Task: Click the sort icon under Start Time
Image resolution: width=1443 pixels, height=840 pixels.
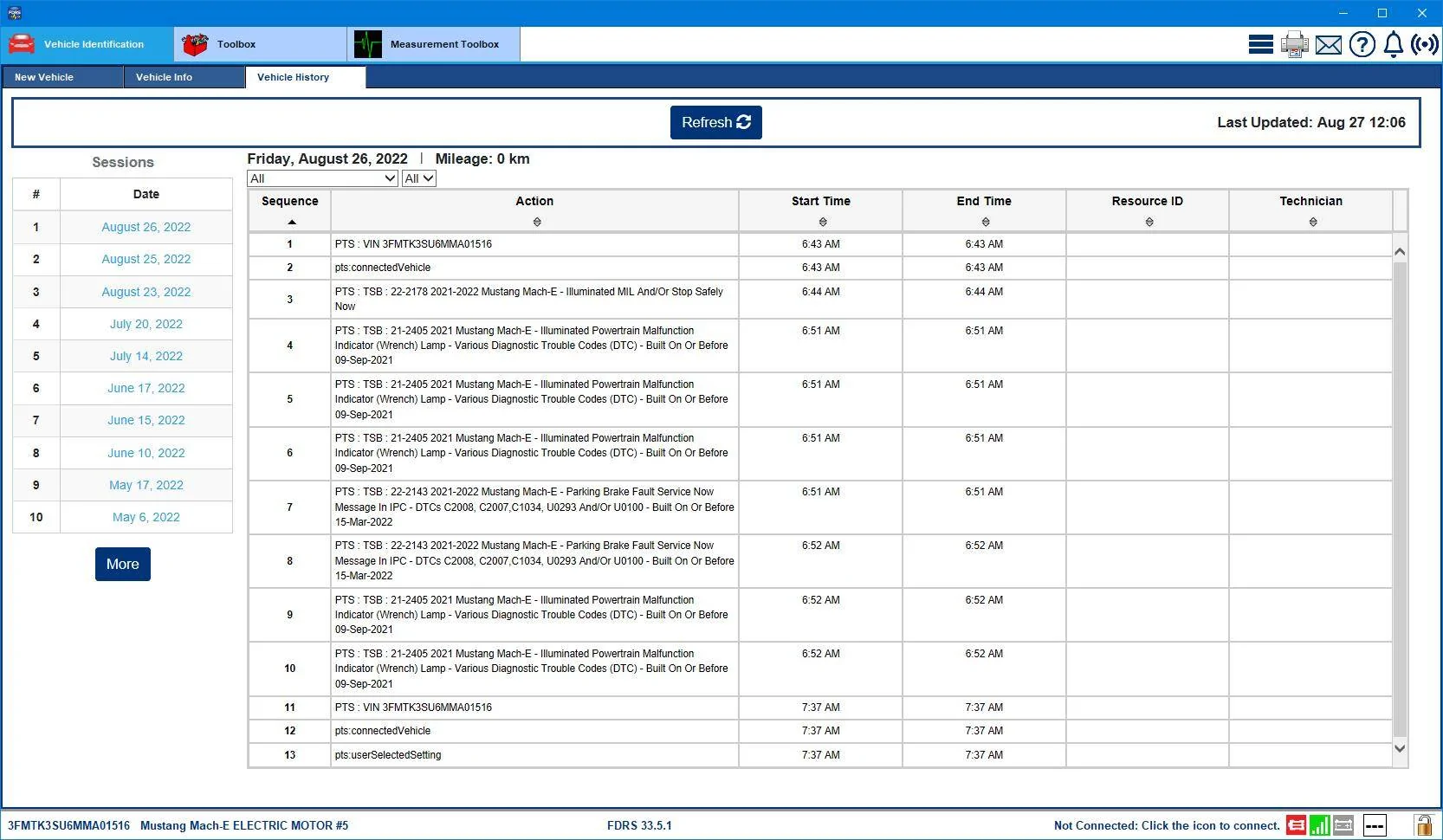Action: coord(823,223)
